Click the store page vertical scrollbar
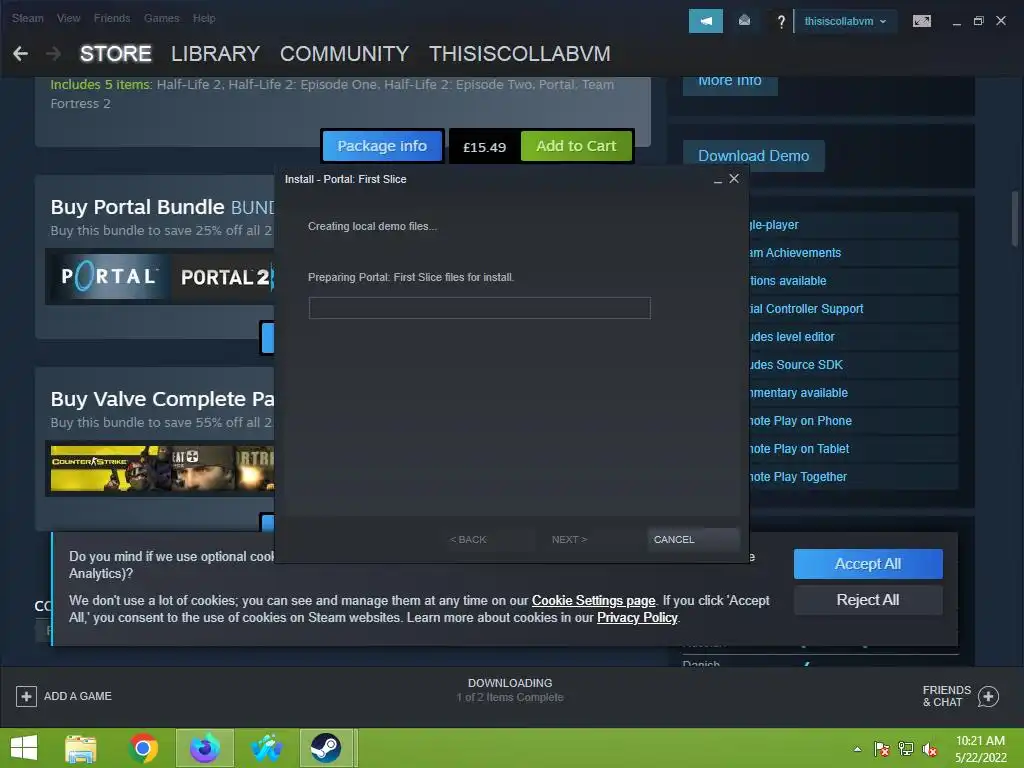 (1014, 218)
